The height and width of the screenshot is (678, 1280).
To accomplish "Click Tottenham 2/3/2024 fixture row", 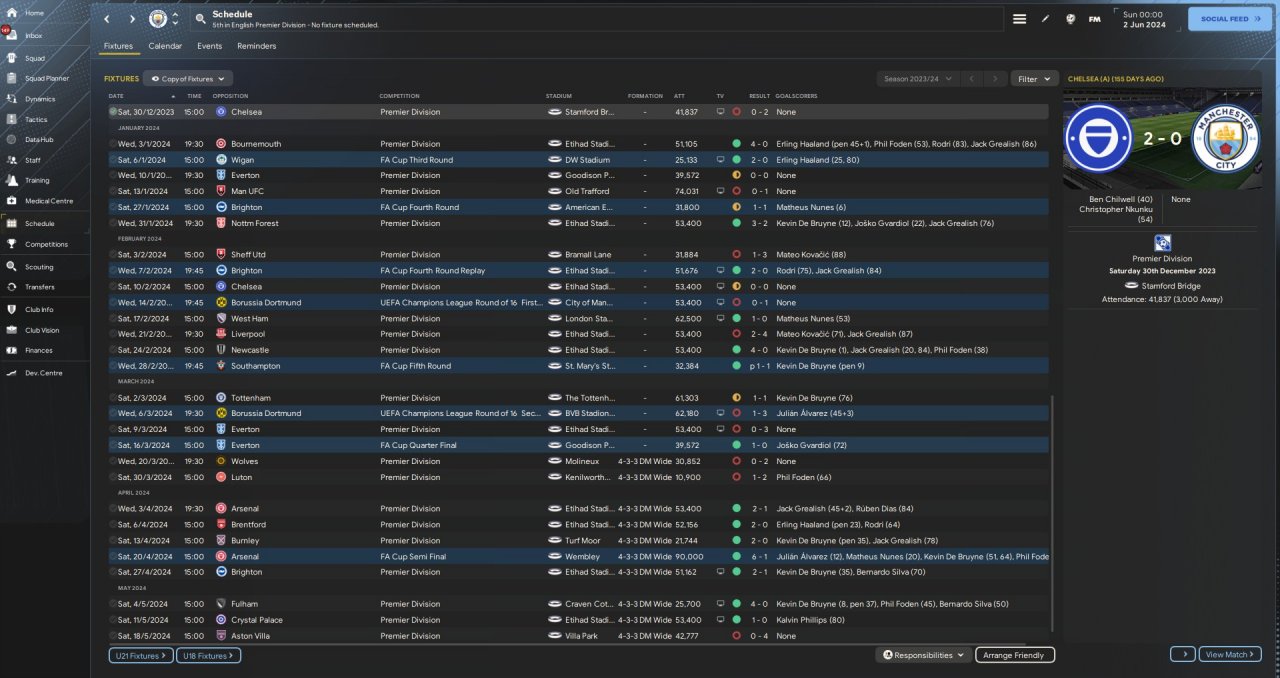I will [x=578, y=397].
